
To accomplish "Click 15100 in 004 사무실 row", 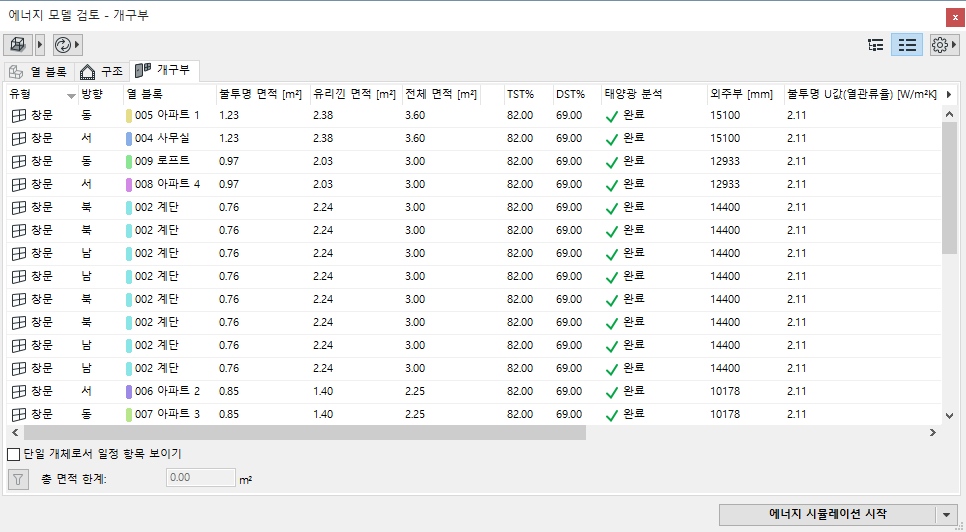I will tap(725, 139).
